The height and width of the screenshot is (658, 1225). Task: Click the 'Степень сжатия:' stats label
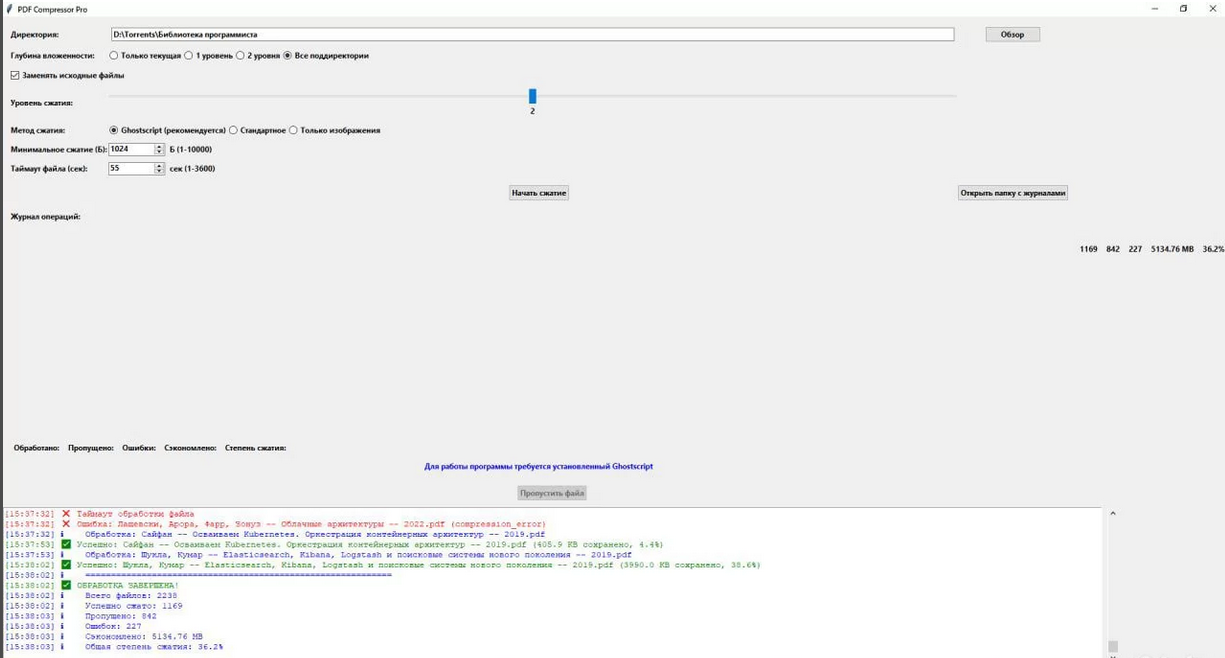pos(255,448)
